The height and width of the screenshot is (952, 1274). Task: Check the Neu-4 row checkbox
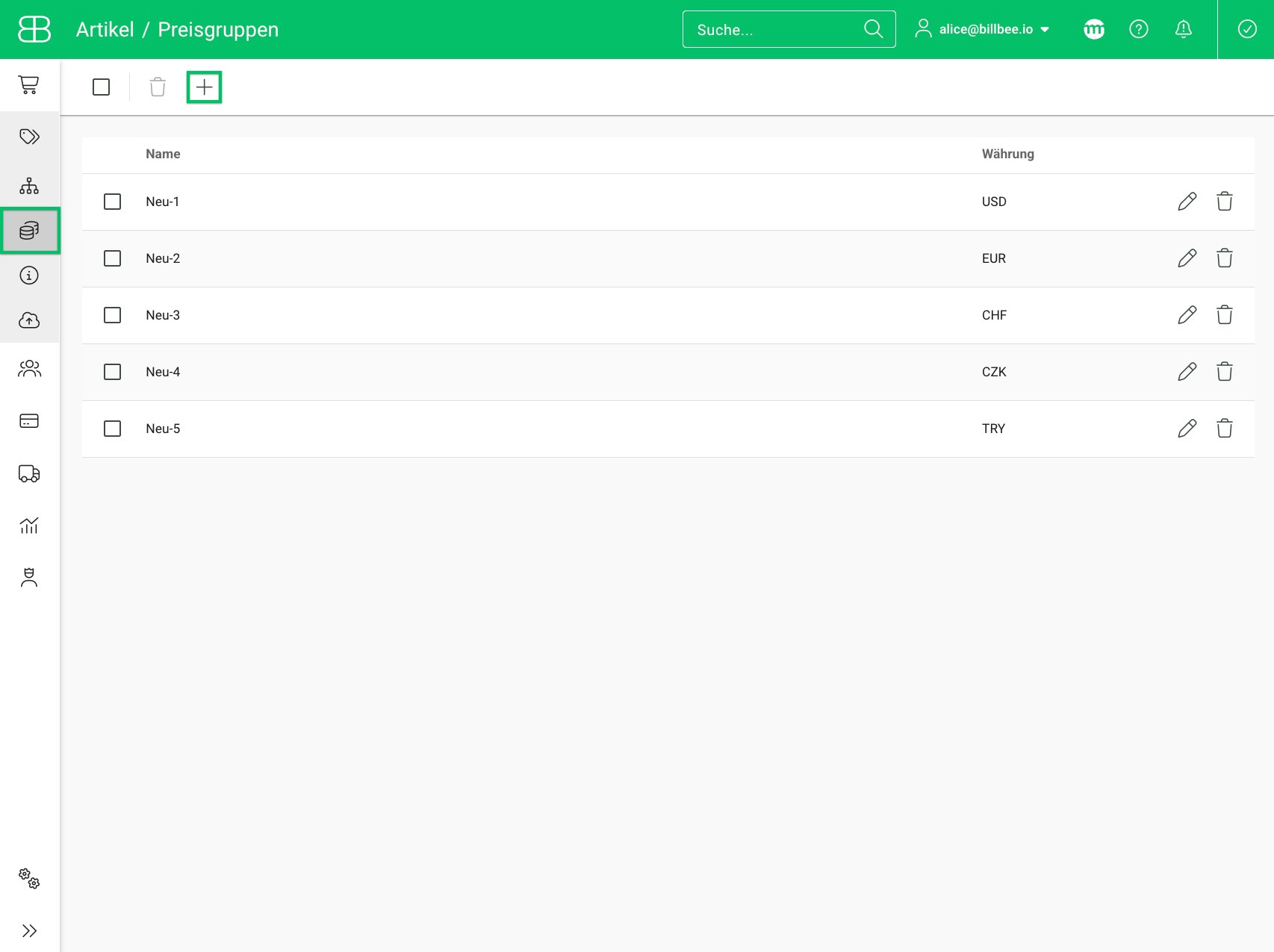coord(113,372)
